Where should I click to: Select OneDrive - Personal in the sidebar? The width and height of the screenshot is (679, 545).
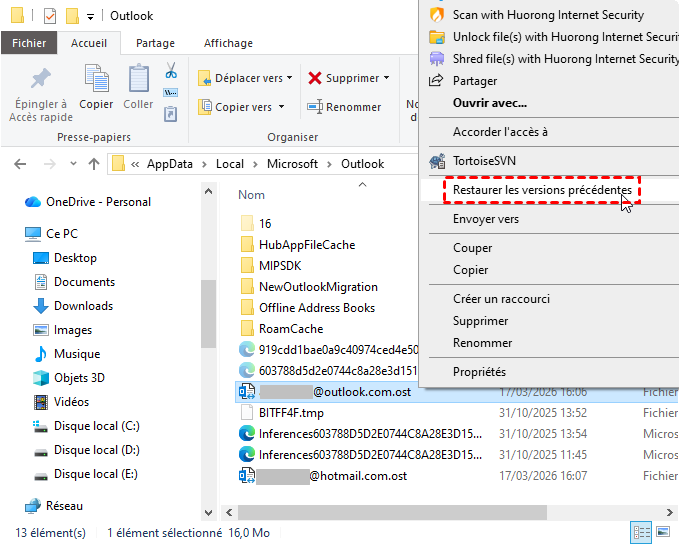88,202
